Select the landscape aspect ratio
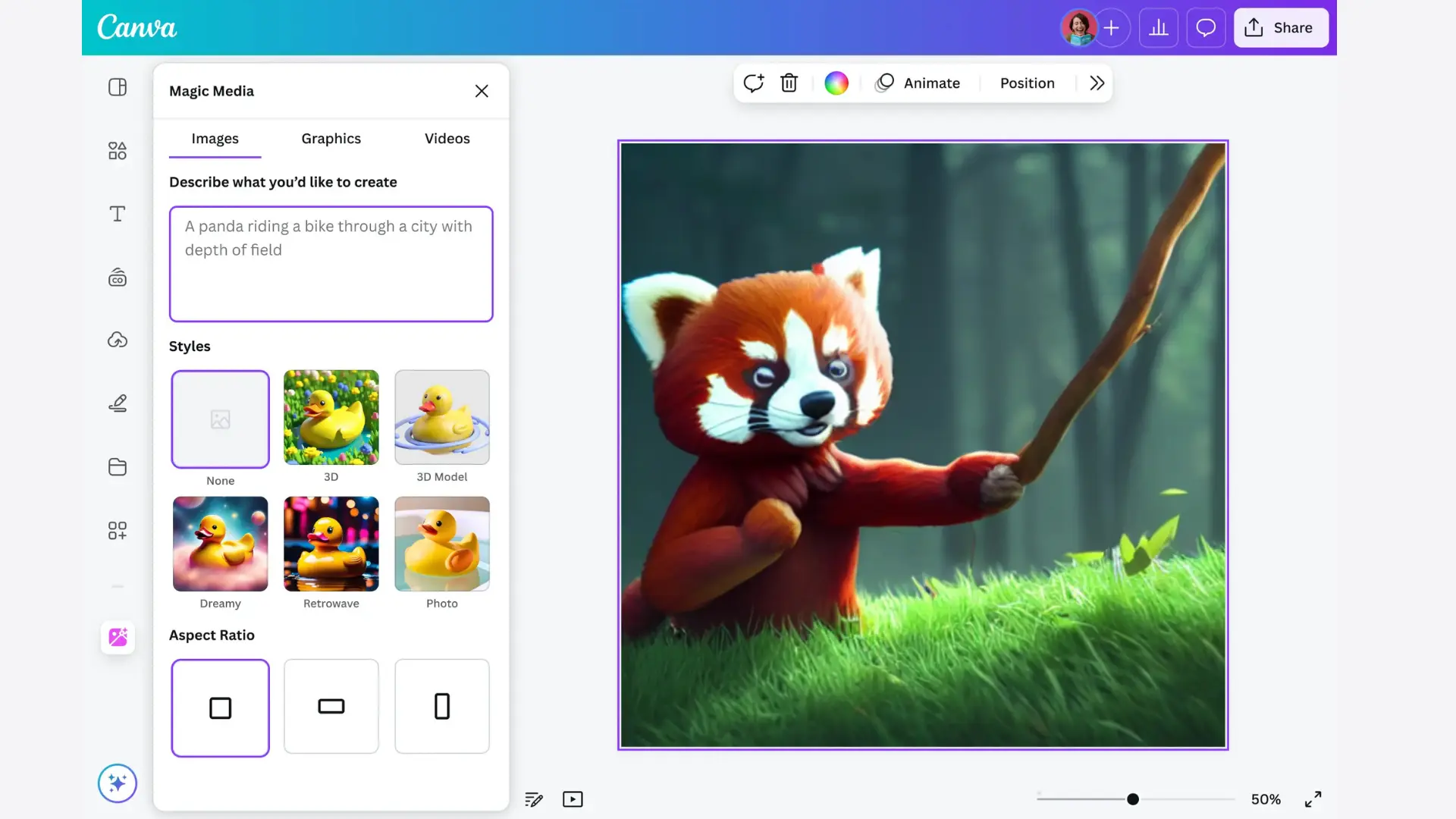 pyautogui.click(x=331, y=706)
